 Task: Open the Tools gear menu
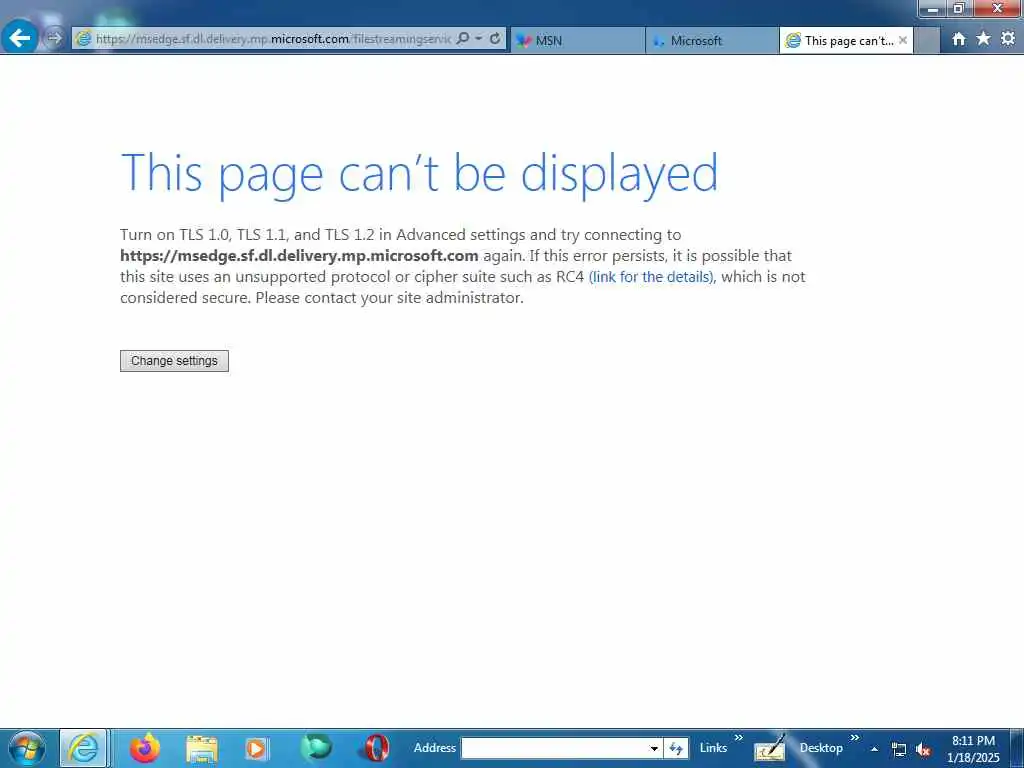[1008, 39]
